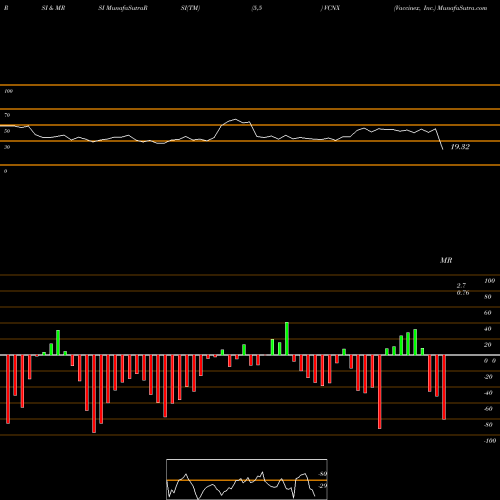This screenshot has height=500, width=500.
Task: Click the 40 label on MR axis
Action: 488,329
